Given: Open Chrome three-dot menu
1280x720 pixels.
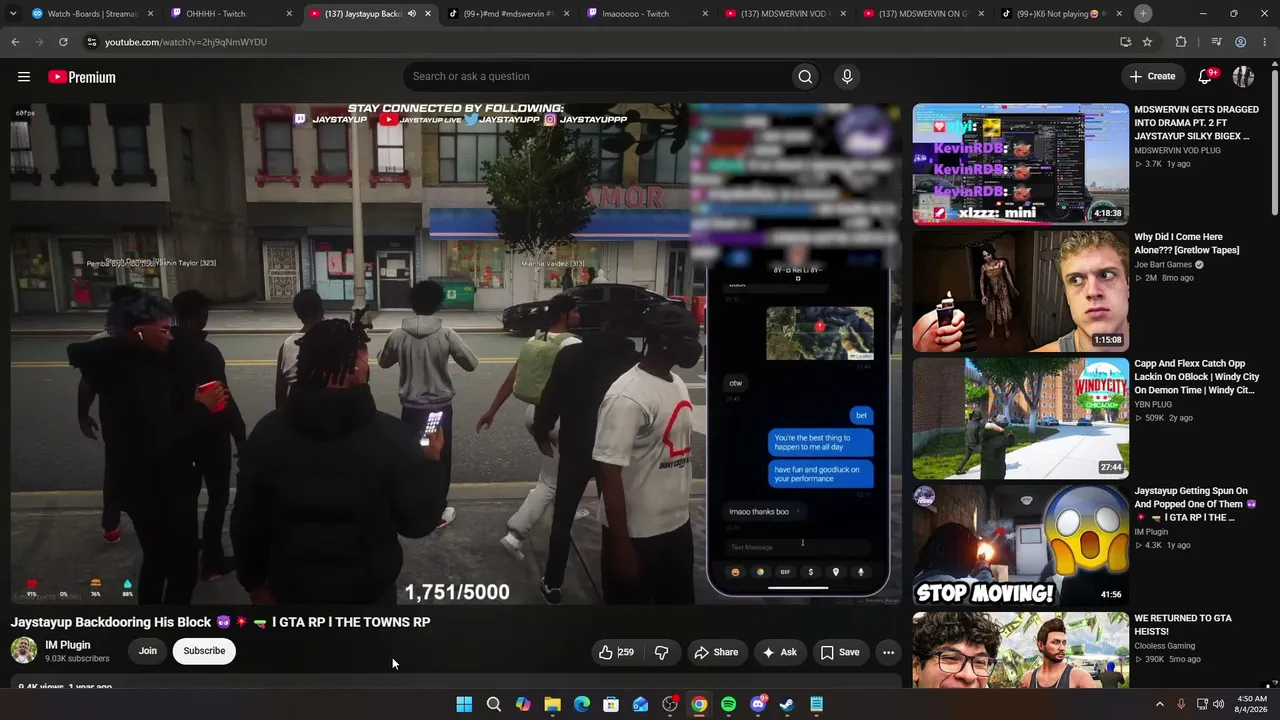Looking at the screenshot, I should coord(1264,42).
